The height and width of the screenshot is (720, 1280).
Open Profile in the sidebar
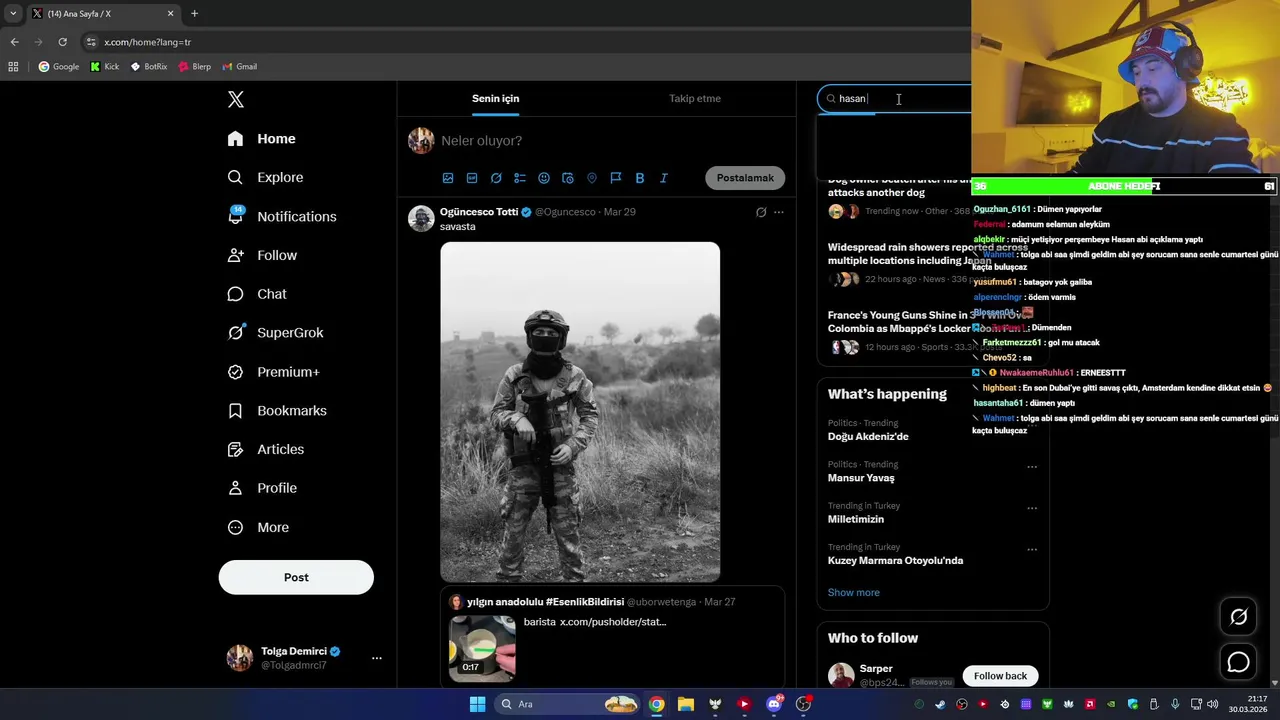(263, 488)
